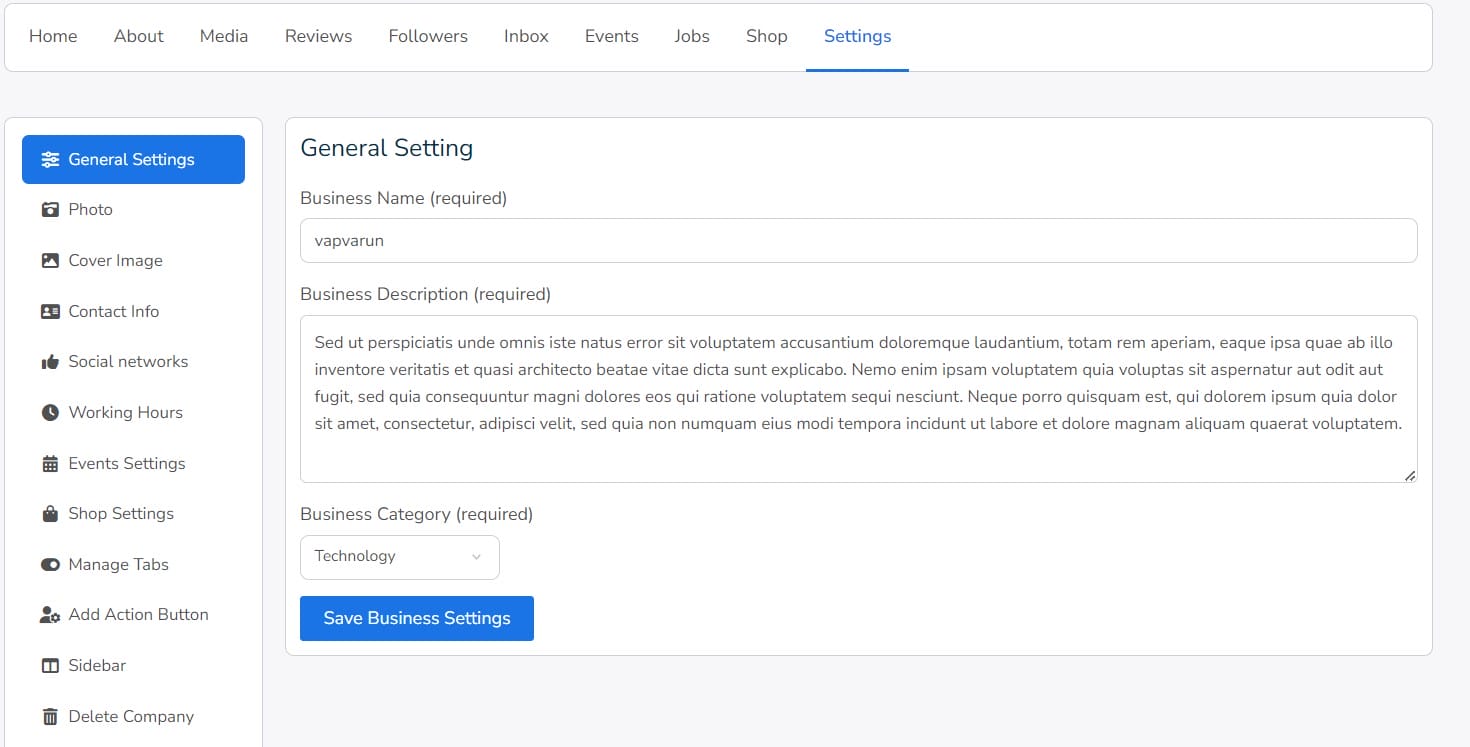
Task: Select General Settings in the sidebar
Action: pos(133,160)
